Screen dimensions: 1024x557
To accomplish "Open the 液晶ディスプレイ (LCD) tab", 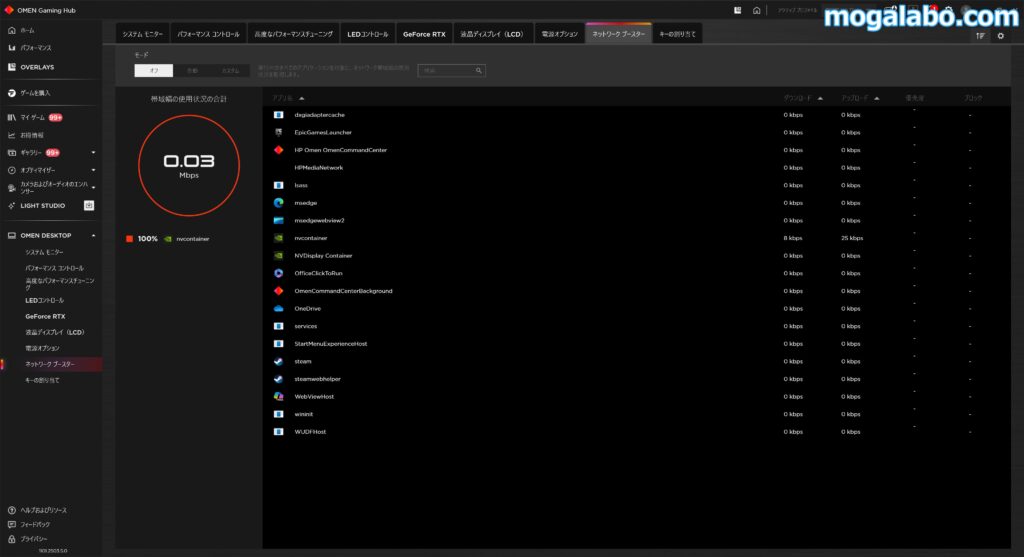I will (x=492, y=34).
